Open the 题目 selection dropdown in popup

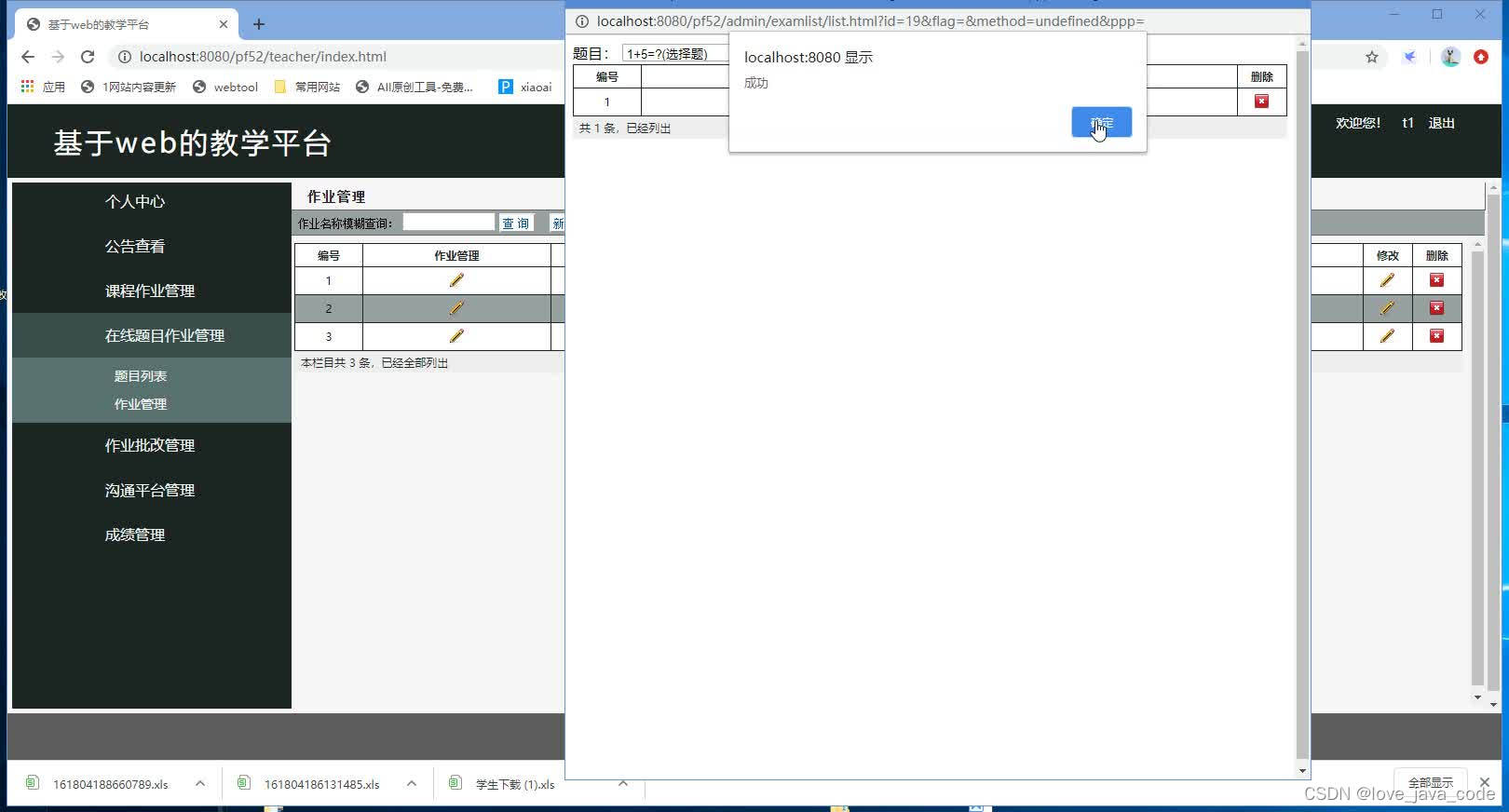675,54
